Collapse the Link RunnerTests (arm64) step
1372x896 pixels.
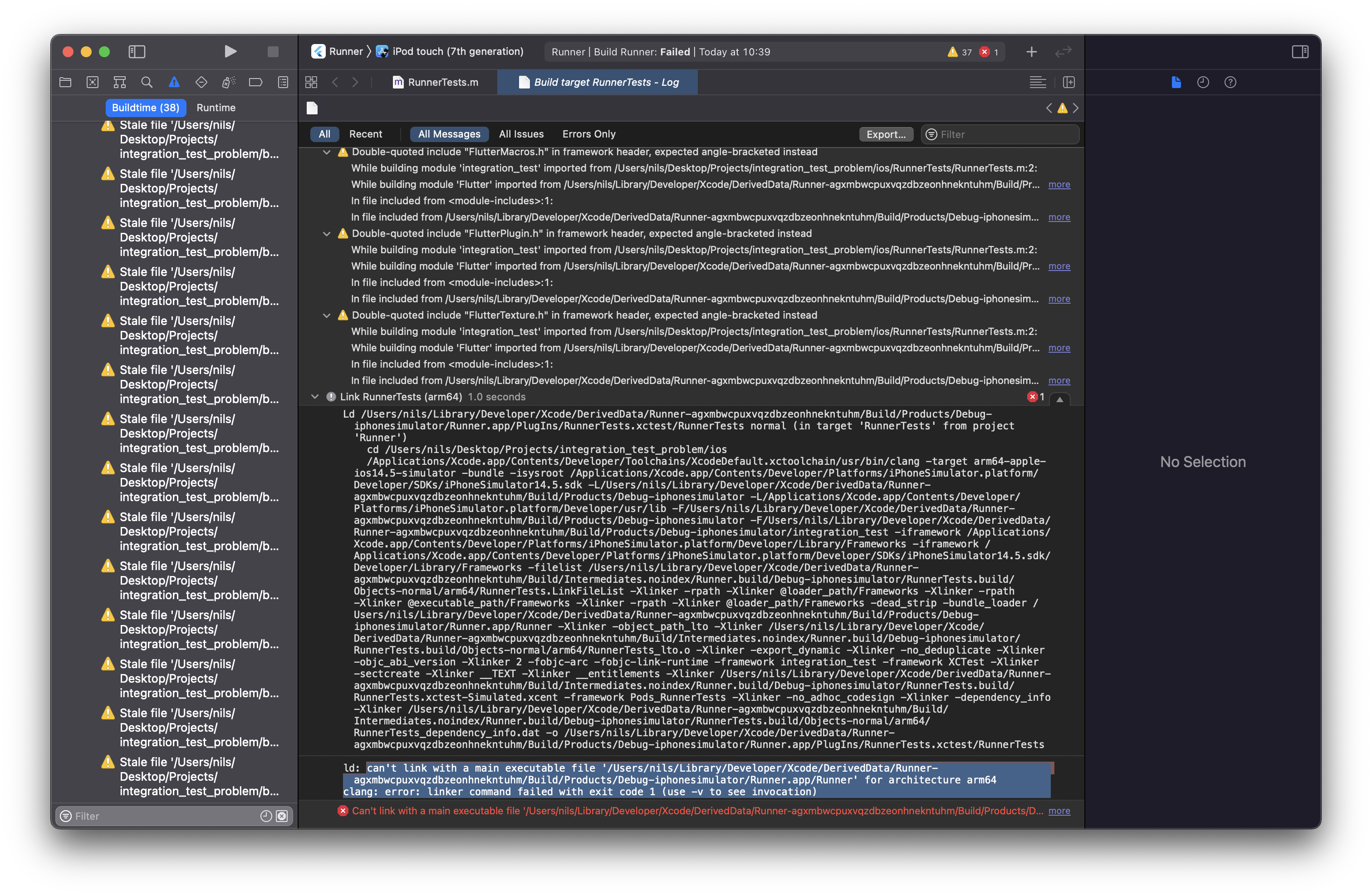pos(315,397)
